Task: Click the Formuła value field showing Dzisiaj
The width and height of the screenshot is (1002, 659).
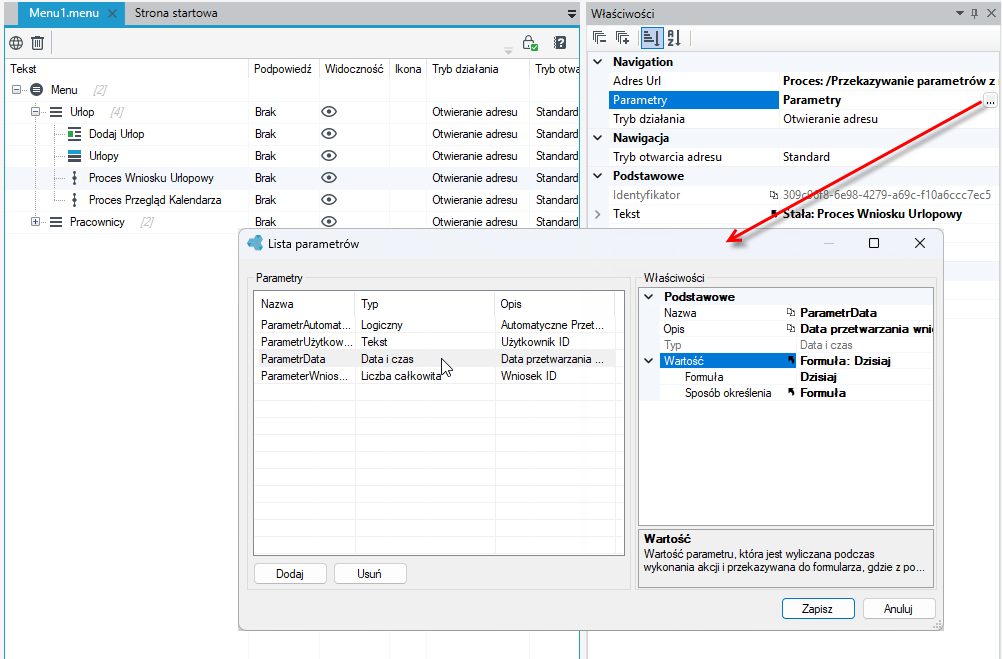Action: [865, 377]
